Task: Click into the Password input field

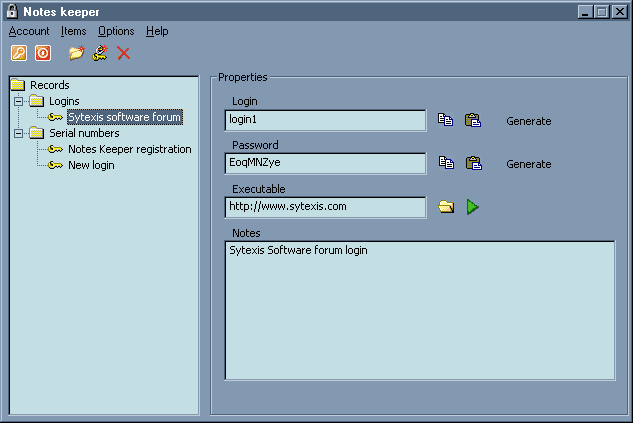Action: [325, 163]
